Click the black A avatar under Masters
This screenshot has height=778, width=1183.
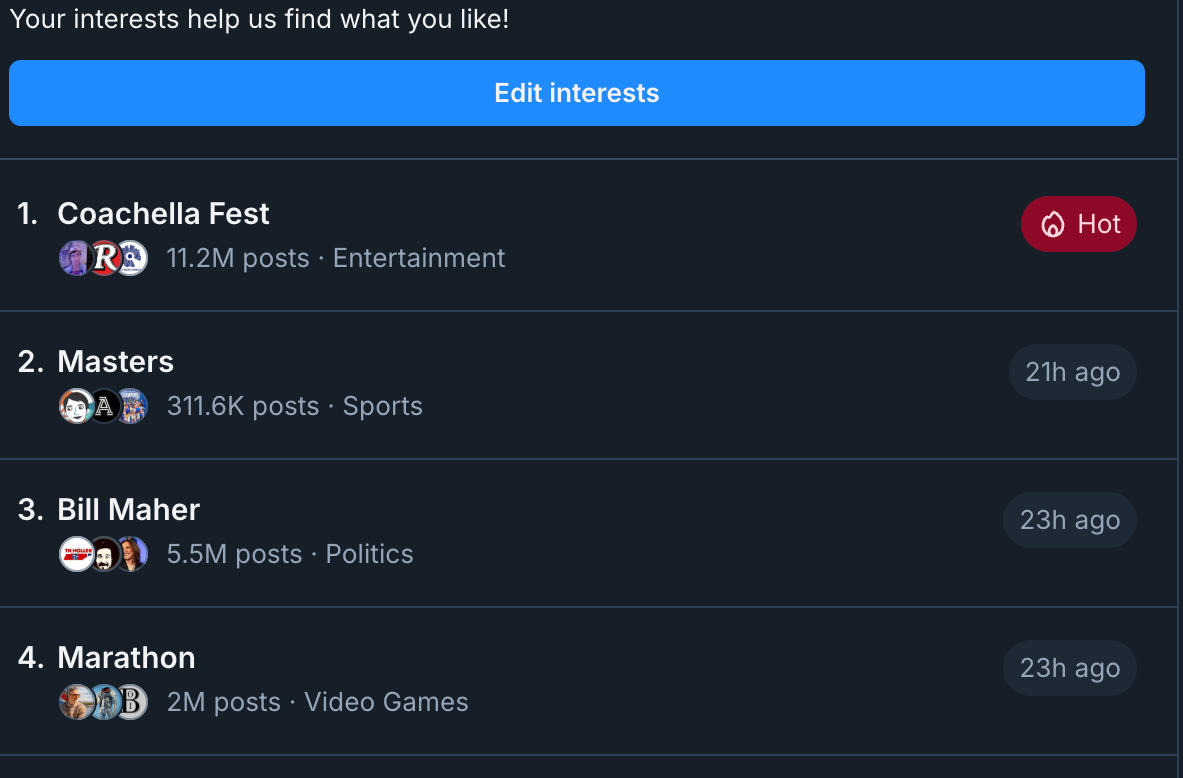point(105,406)
